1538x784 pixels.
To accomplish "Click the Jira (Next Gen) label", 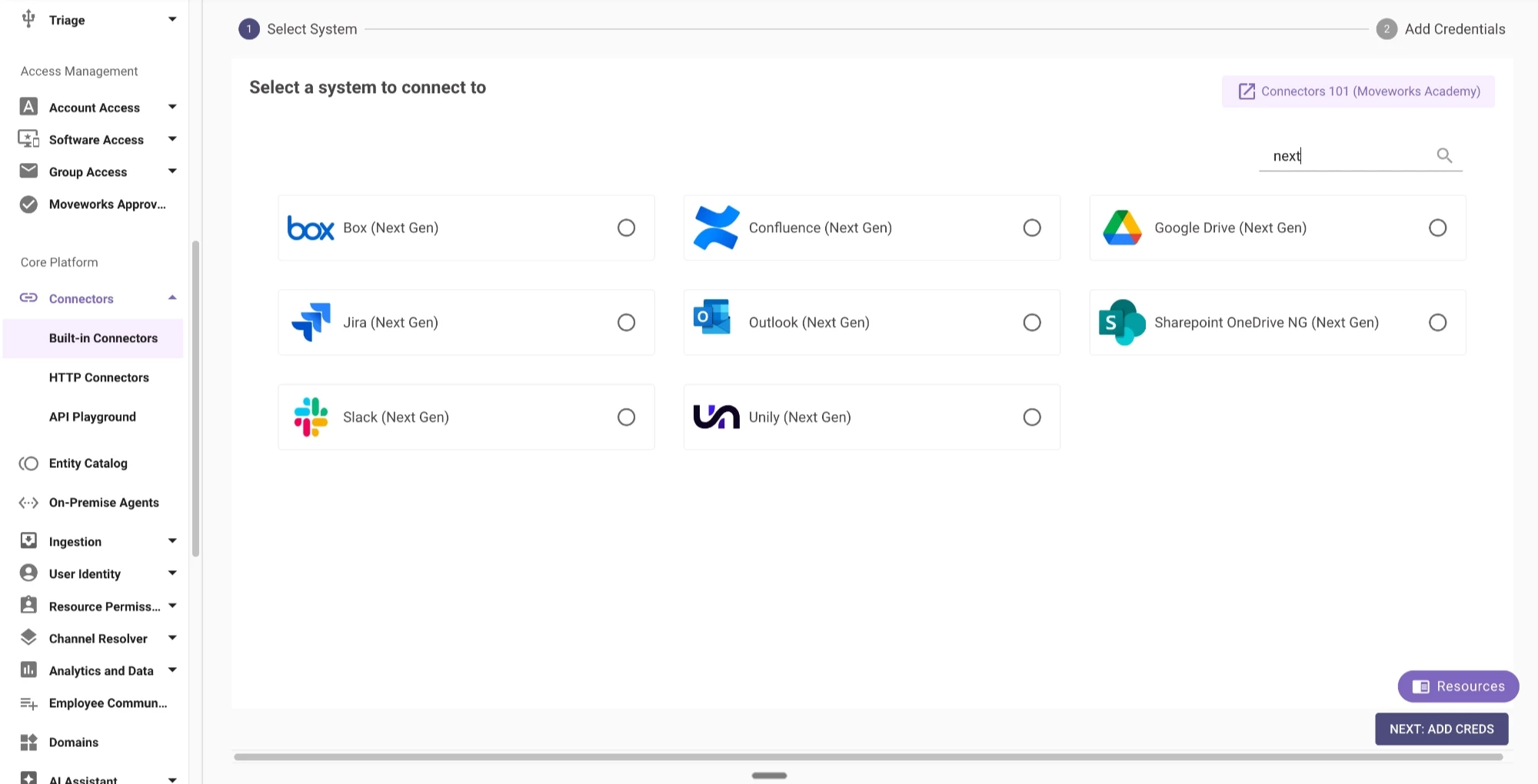I will (391, 323).
